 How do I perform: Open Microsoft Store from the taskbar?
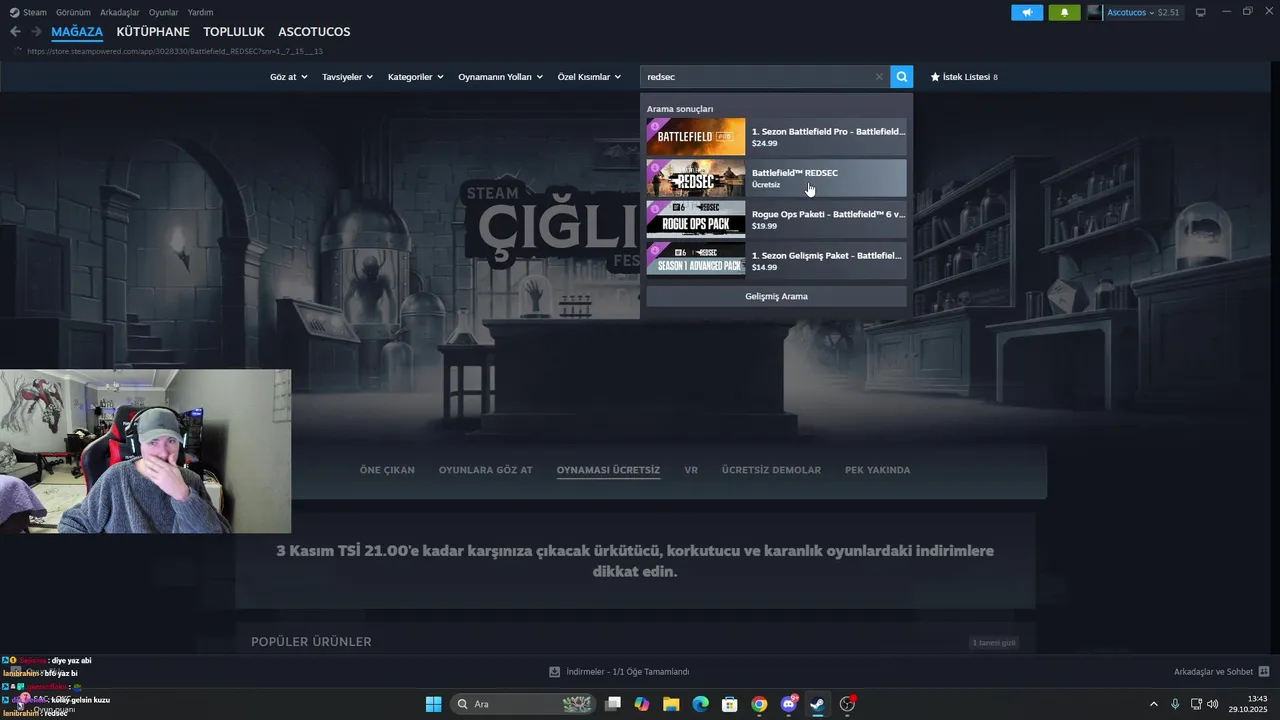[x=730, y=704]
